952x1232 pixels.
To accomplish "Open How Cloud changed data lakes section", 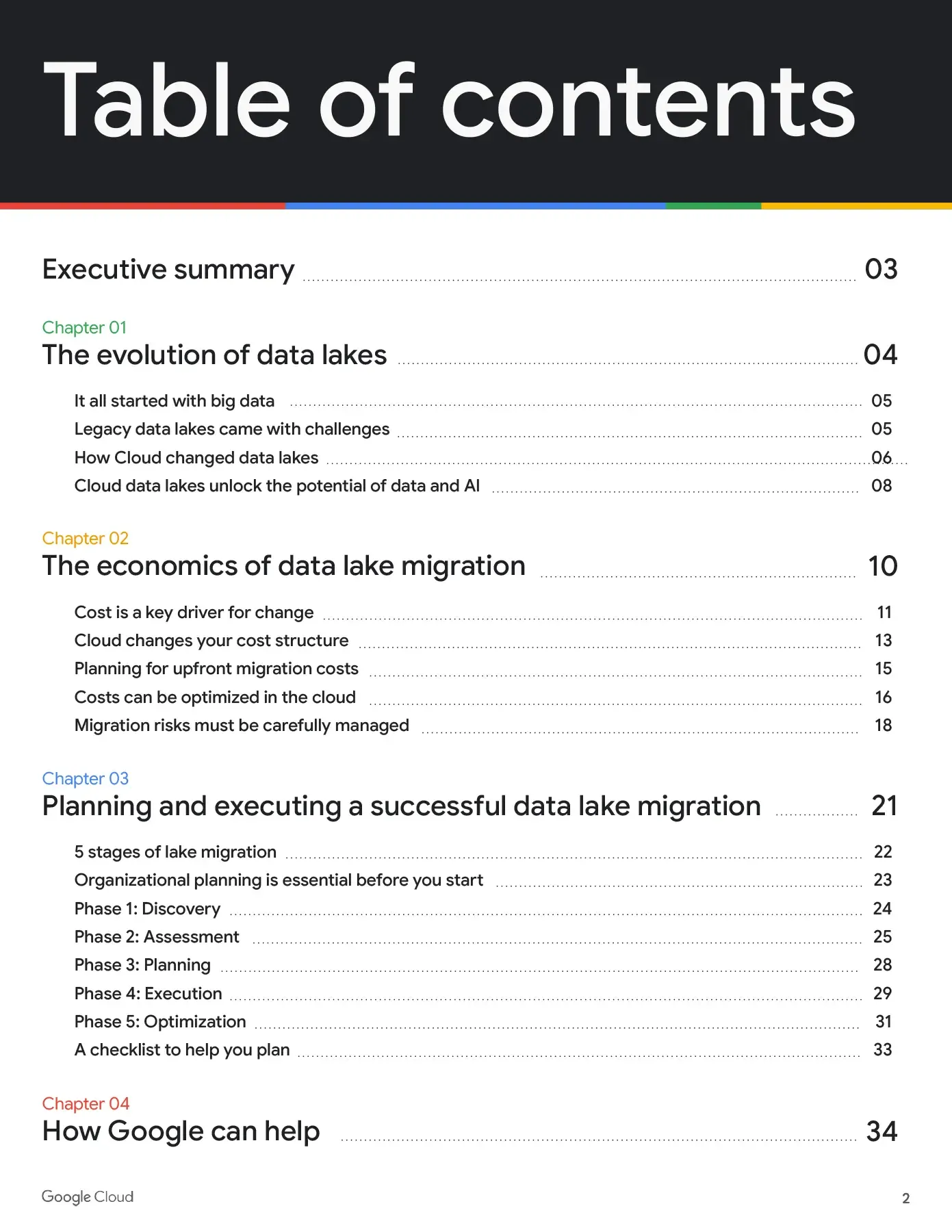I will (196, 458).
